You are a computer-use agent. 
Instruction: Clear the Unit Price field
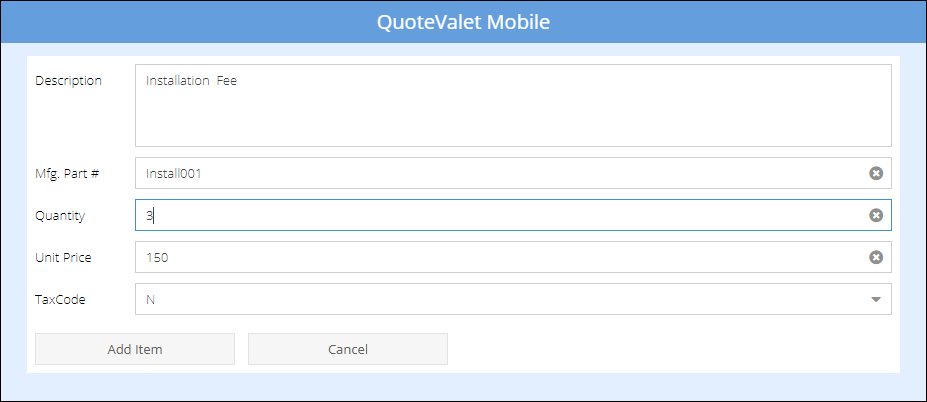click(x=876, y=257)
